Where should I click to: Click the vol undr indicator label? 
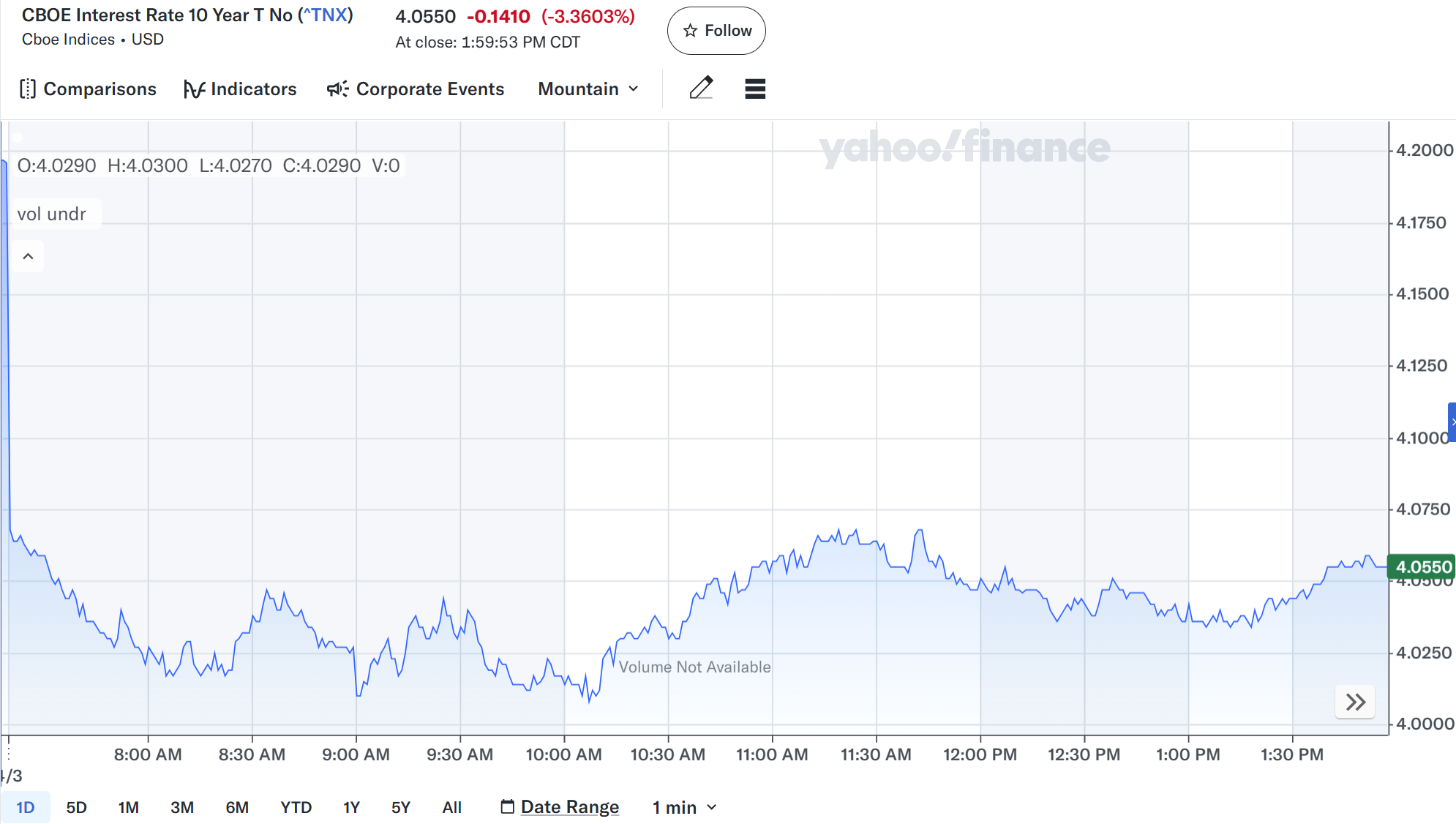click(51, 214)
